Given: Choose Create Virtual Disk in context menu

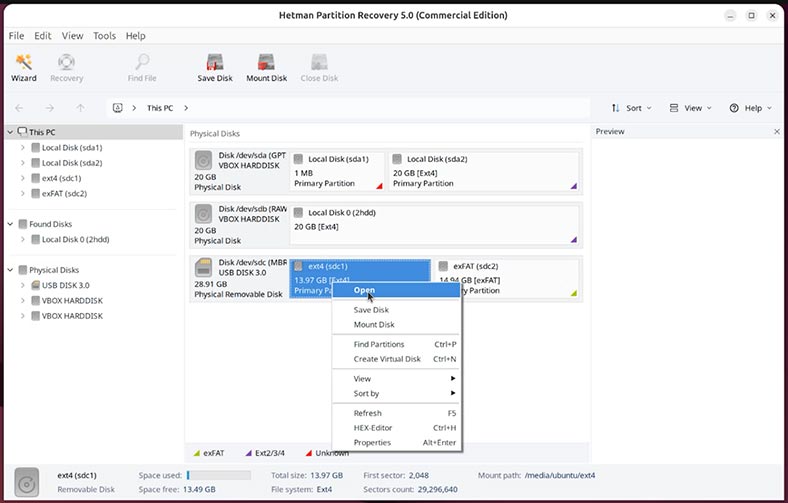Looking at the screenshot, I should click(396, 359).
